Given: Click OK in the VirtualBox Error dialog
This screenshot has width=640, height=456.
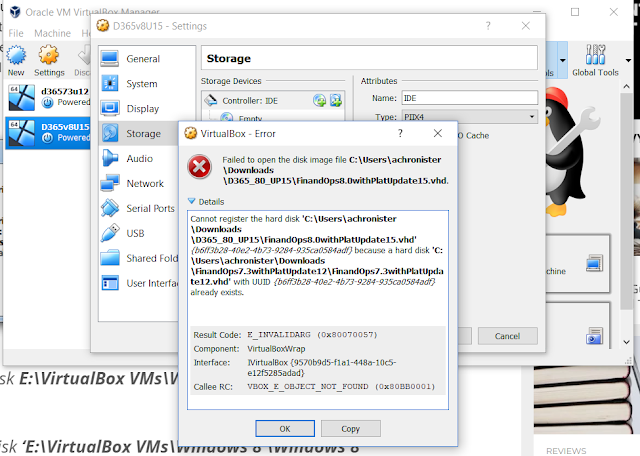Looking at the screenshot, I should pyautogui.click(x=285, y=428).
